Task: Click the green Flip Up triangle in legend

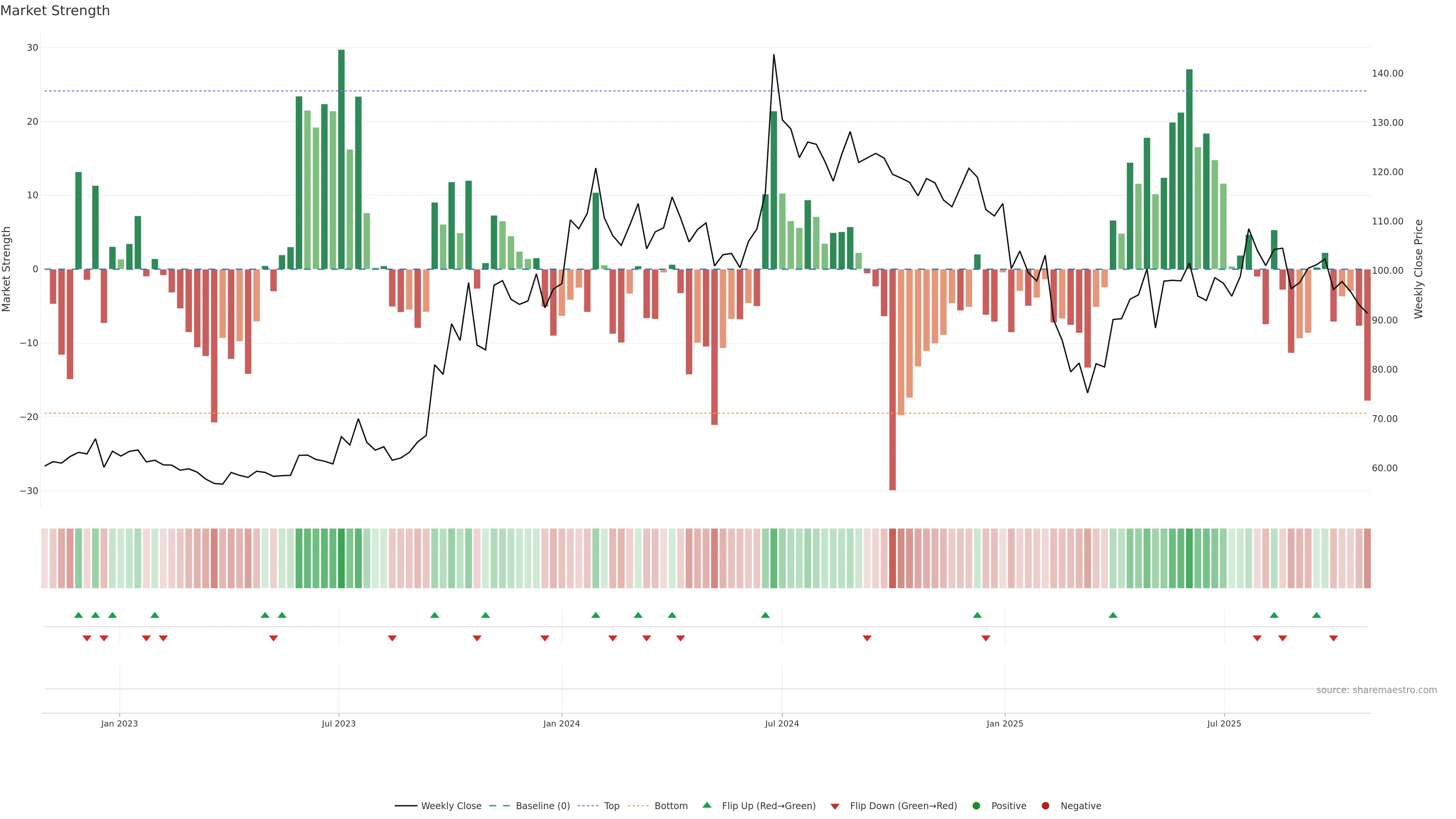Action: point(706,805)
